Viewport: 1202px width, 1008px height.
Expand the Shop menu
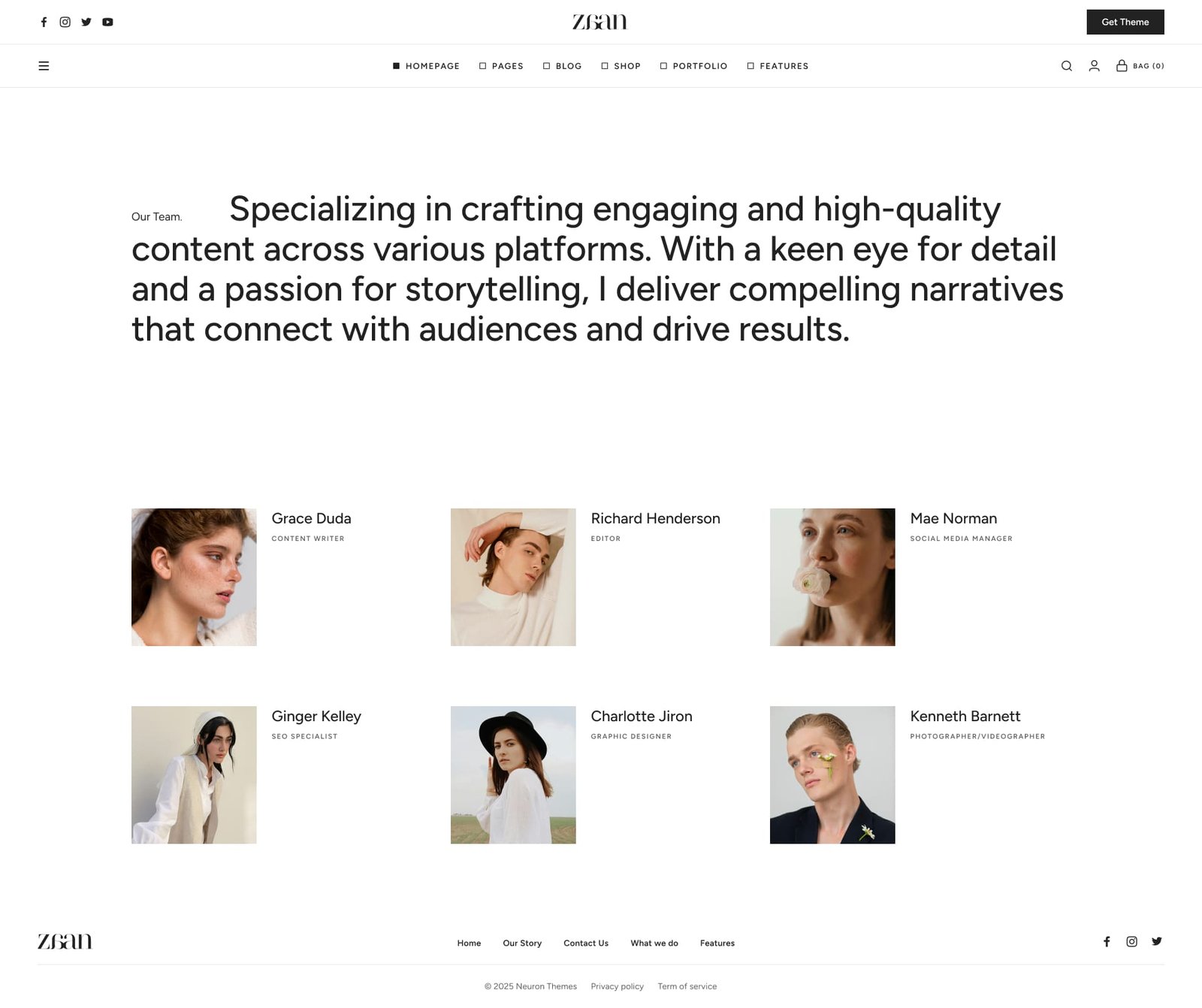pos(621,66)
